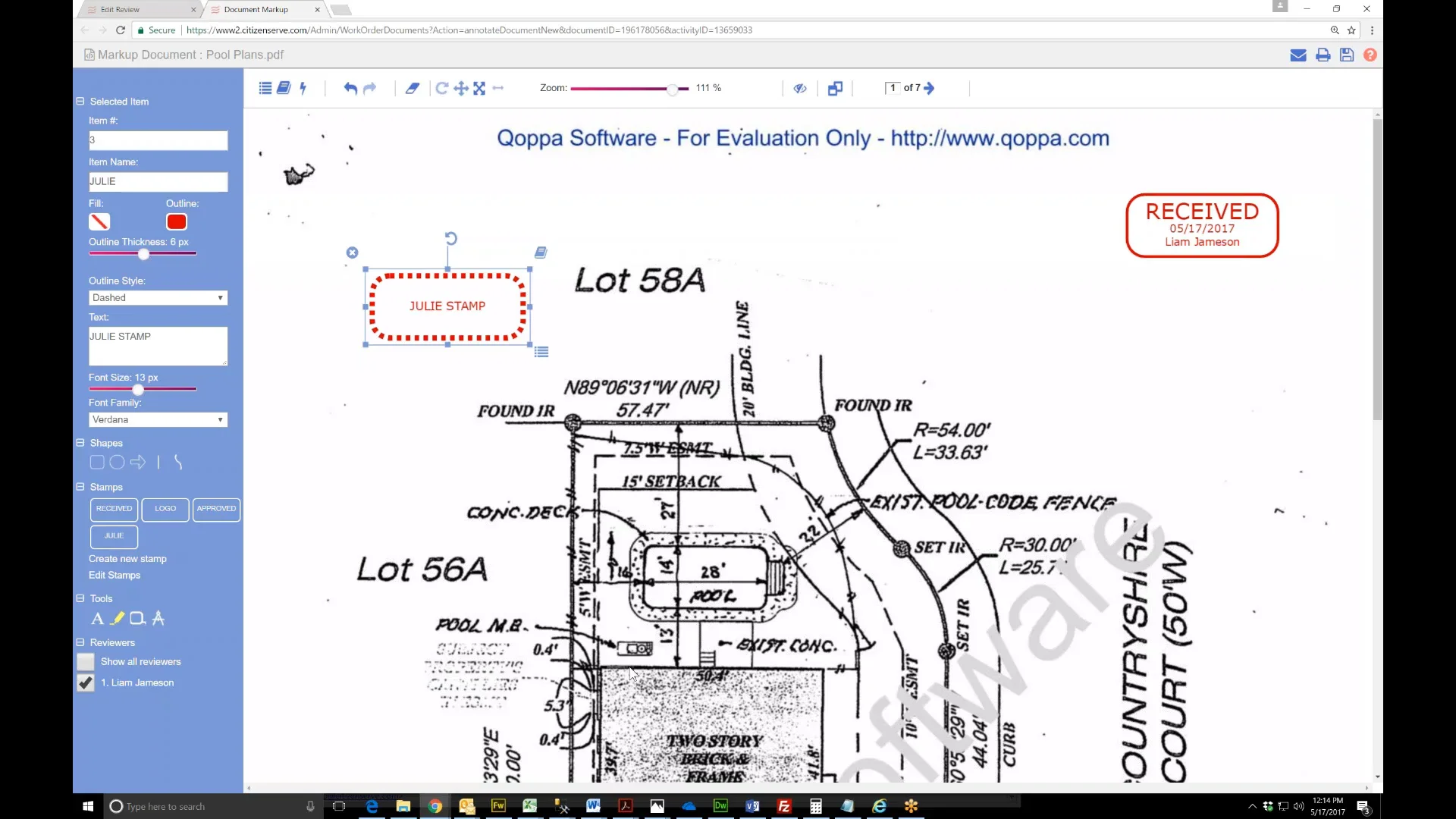Click the fit-to-screen expand icon

[x=479, y=88]
